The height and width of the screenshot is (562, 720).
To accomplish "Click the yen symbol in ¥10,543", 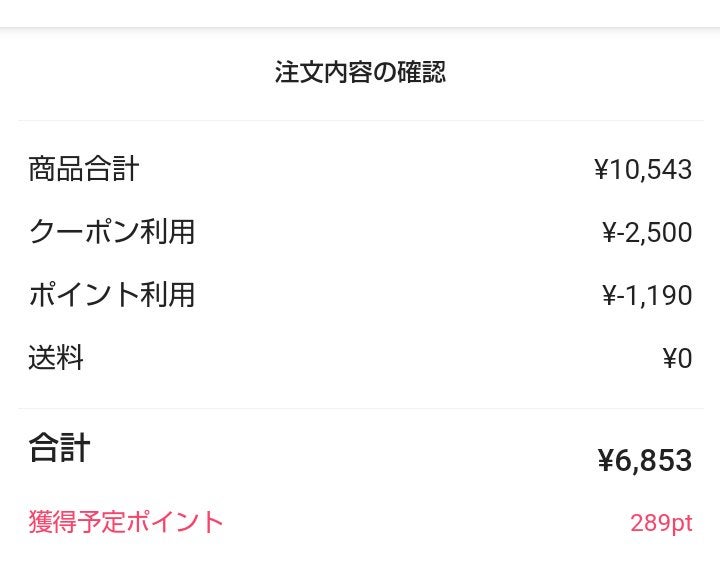I will [601, 170].
